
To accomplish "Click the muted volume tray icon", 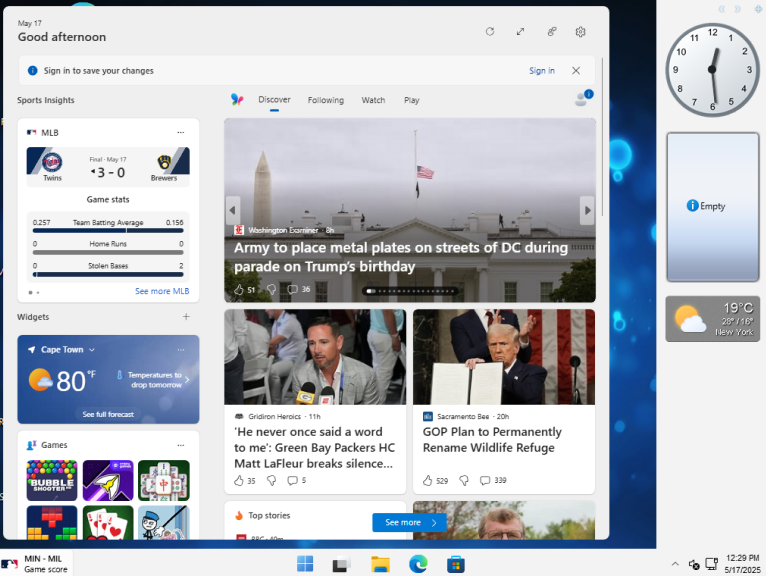I will point(694,565).
